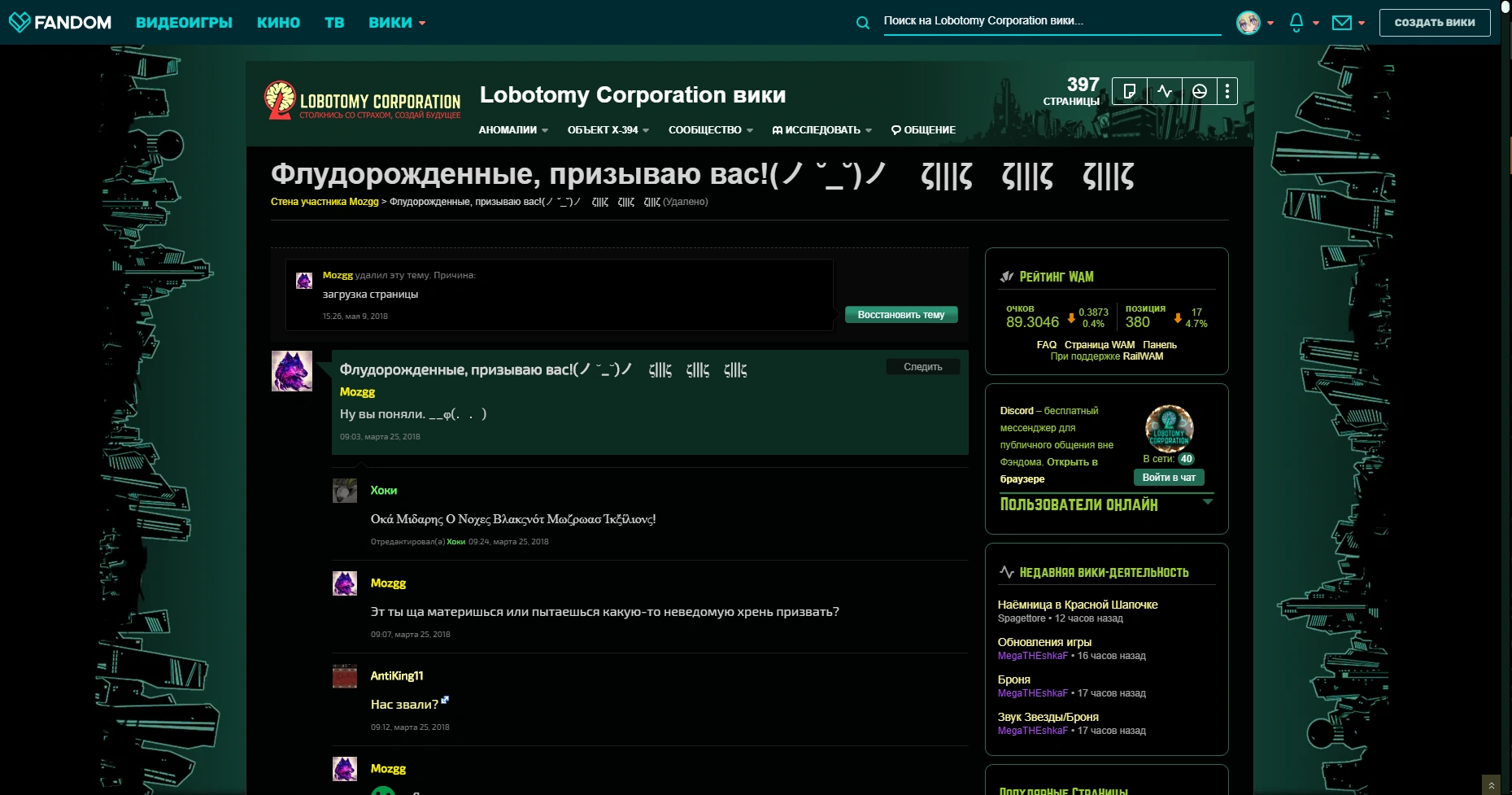Click Восстановить тему button
The image size is (1512, 795).
(x=901, y=315)
